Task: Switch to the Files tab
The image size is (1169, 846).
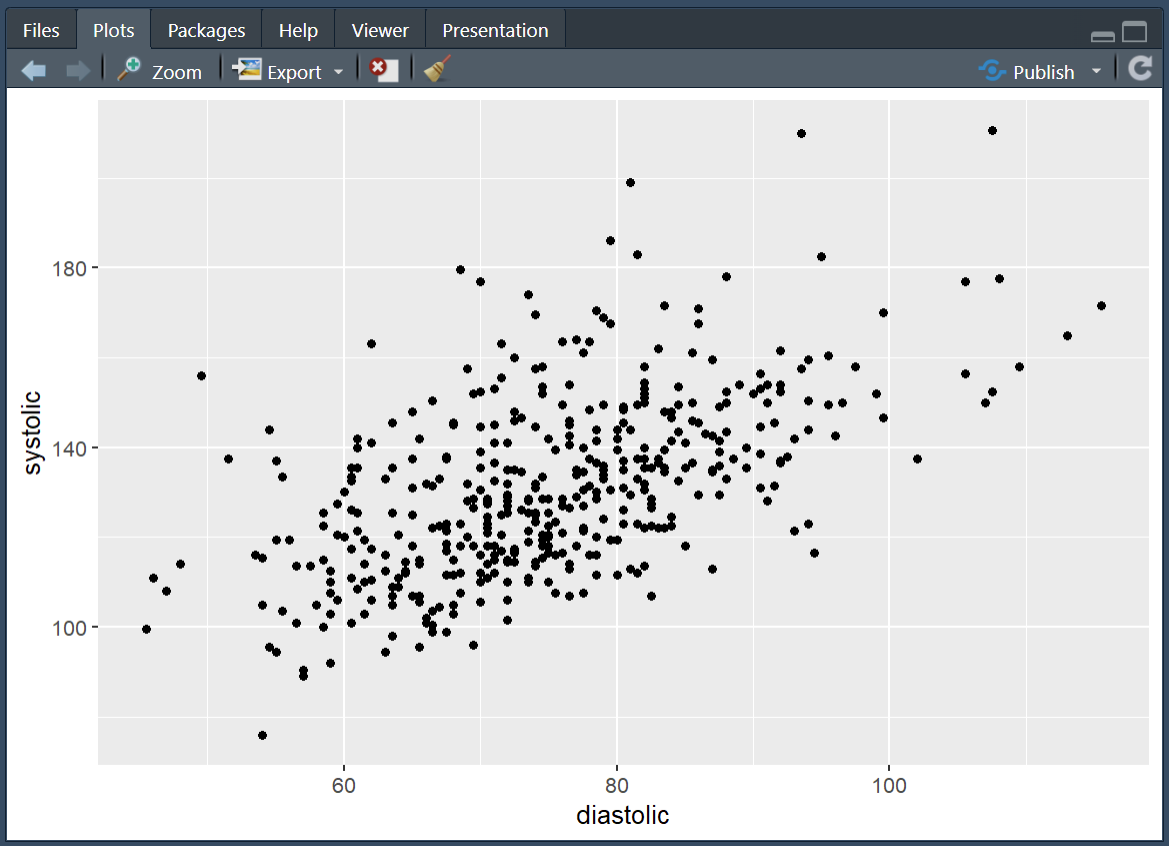Action: [x=41, y=30]
